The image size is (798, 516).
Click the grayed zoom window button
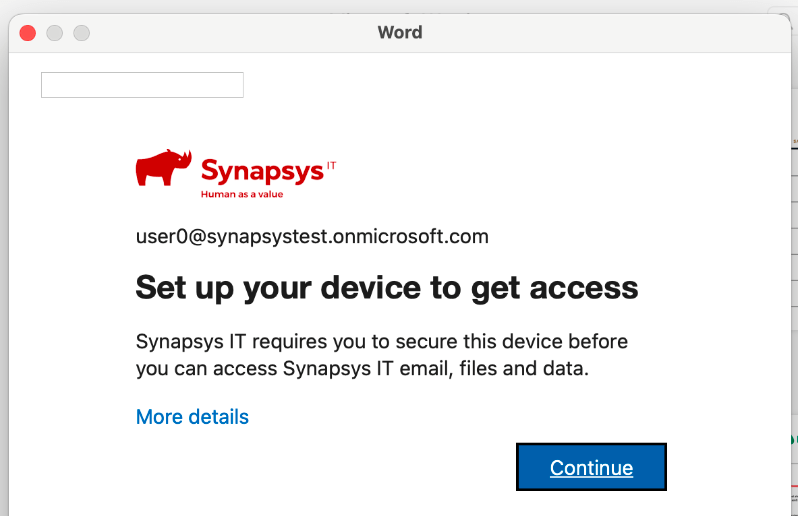tap(82, 33)
